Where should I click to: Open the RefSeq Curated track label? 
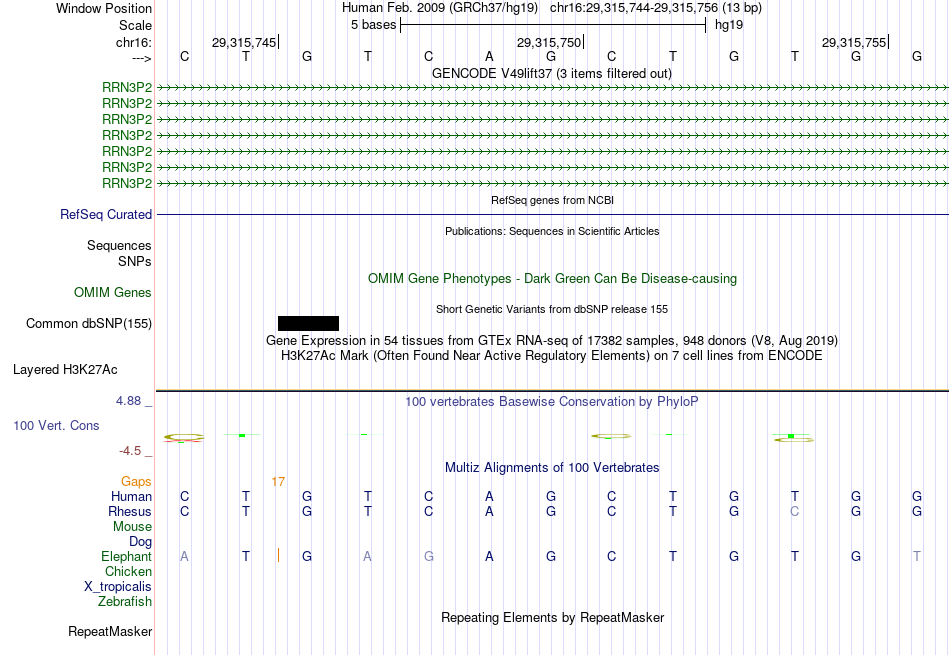tap(106, 214)
